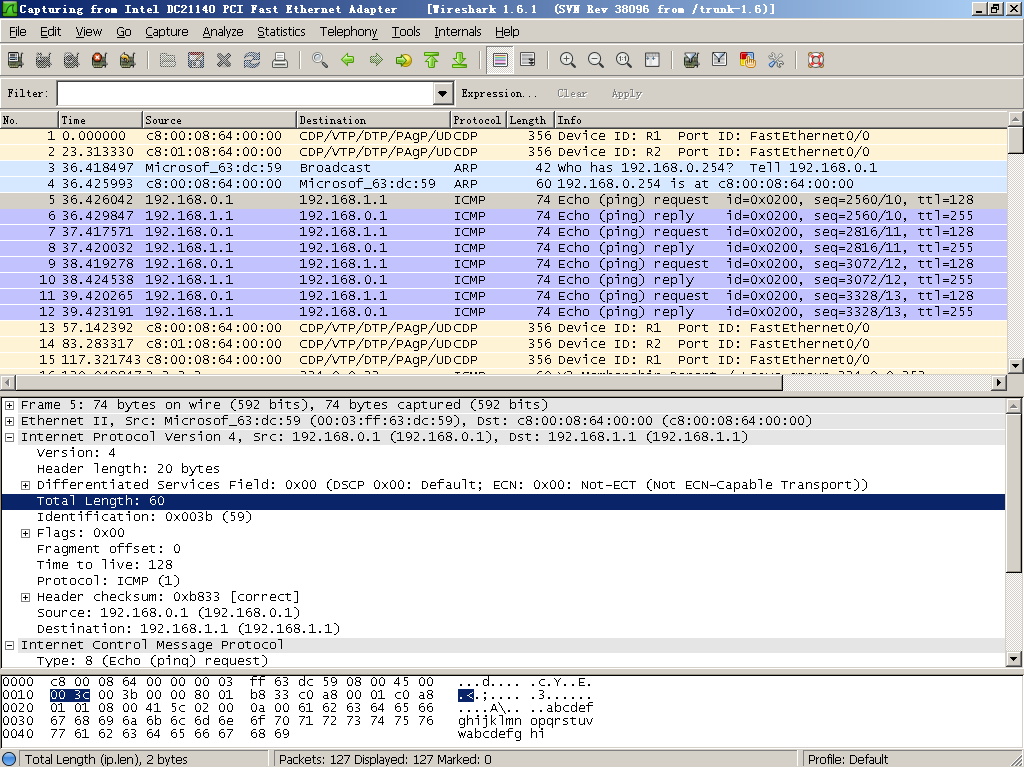Click the Apply filter button
The width and height of the screenshot is (1024, 768).
tap(627, 93)
